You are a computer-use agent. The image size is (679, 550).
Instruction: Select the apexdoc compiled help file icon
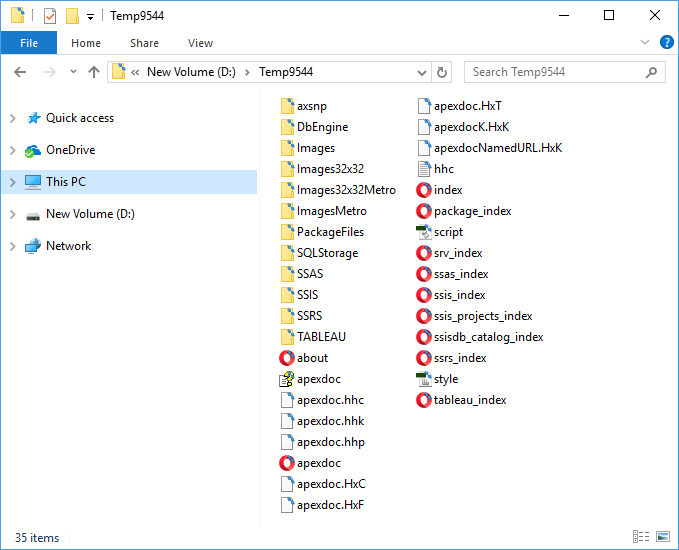(287, 379)
